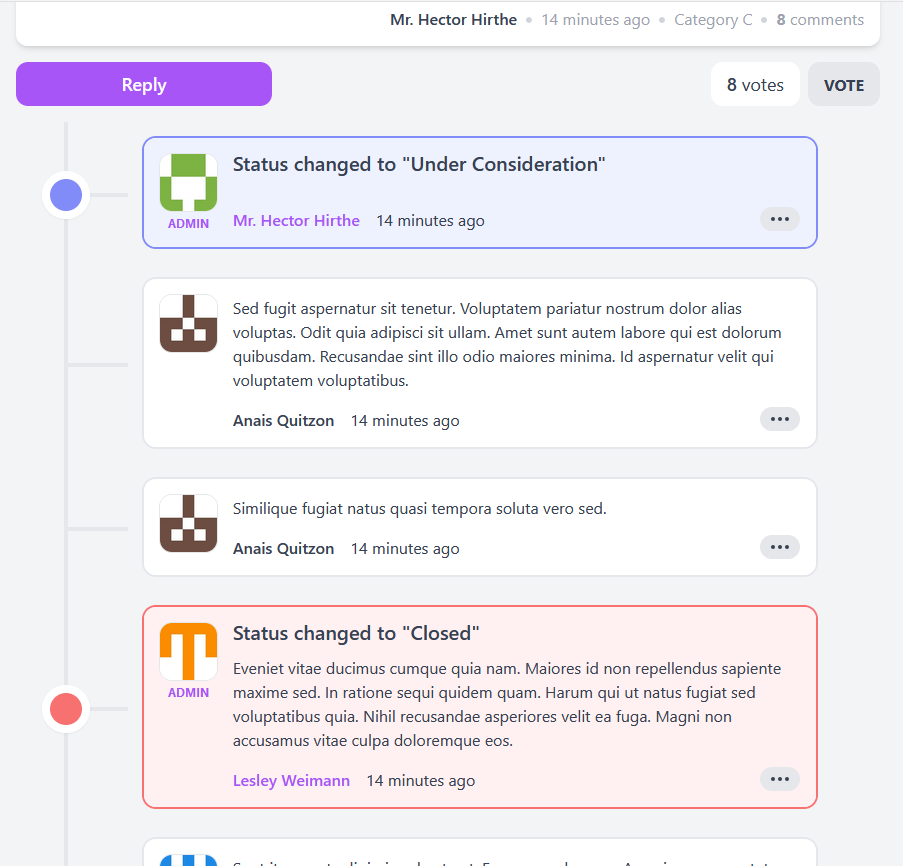Click the 8 votes counter

755,85
